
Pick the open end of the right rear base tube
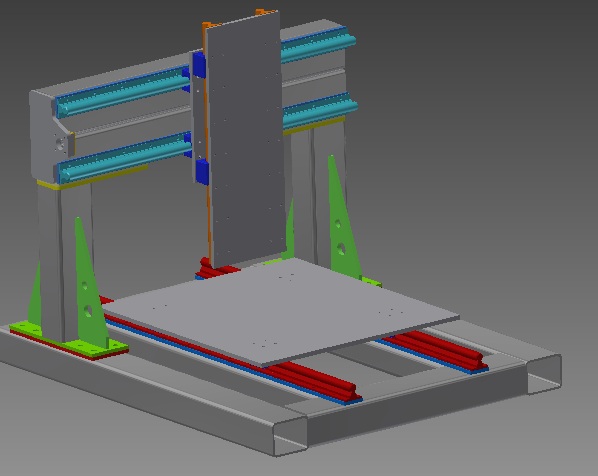(x=545, y=374)
